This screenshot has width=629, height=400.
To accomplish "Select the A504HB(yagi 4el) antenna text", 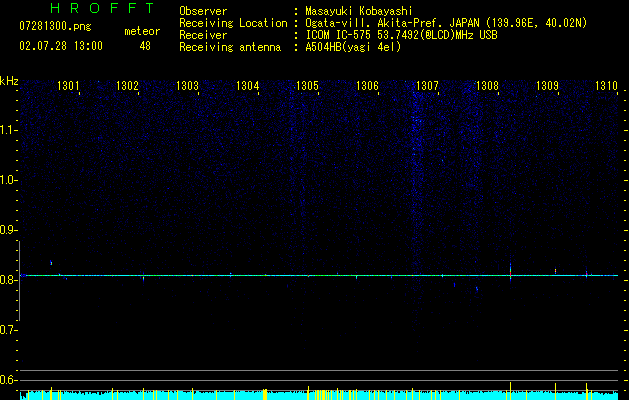I will tap(353, 47).
